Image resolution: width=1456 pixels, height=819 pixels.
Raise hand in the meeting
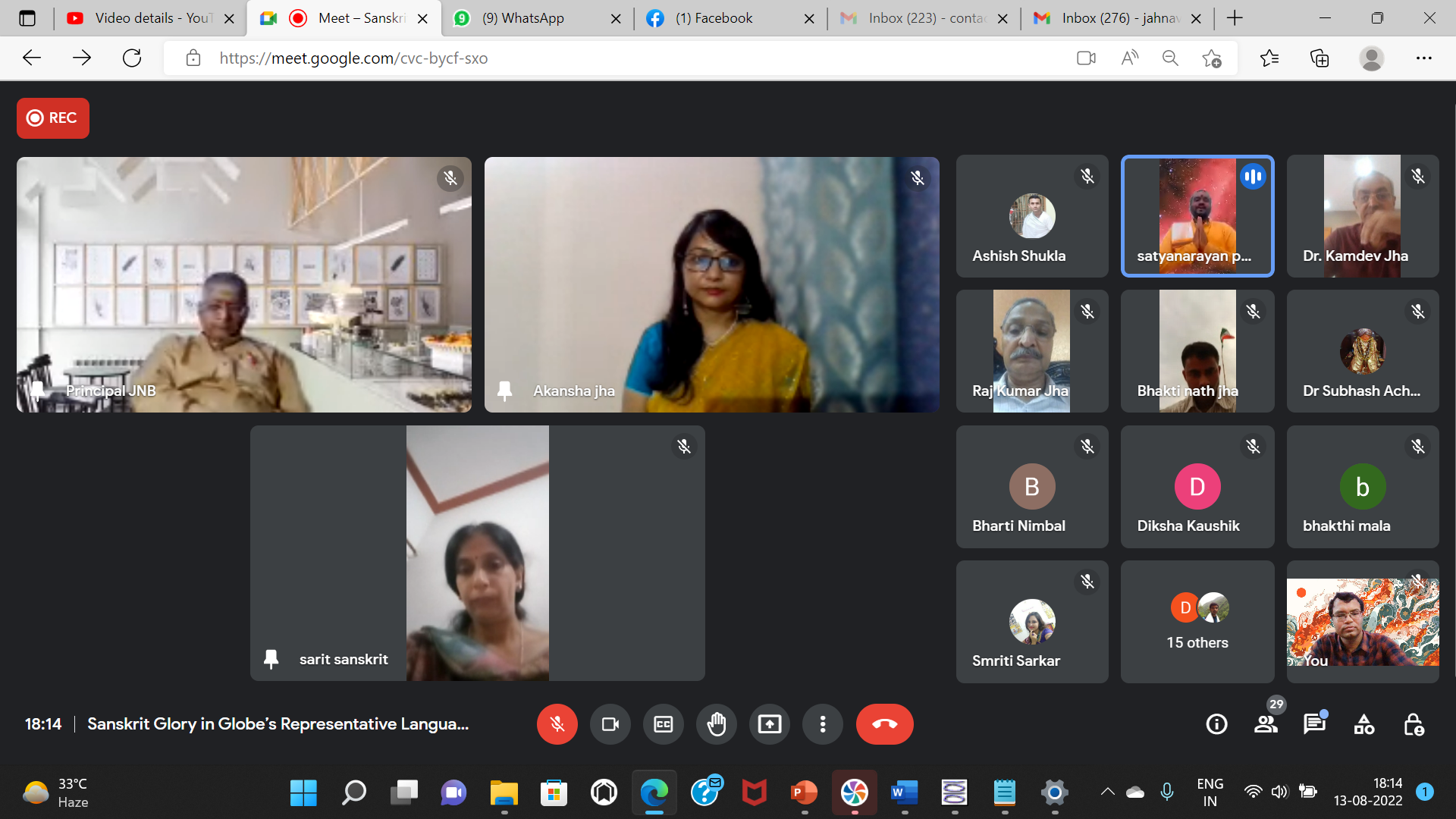tap(716, 724)
